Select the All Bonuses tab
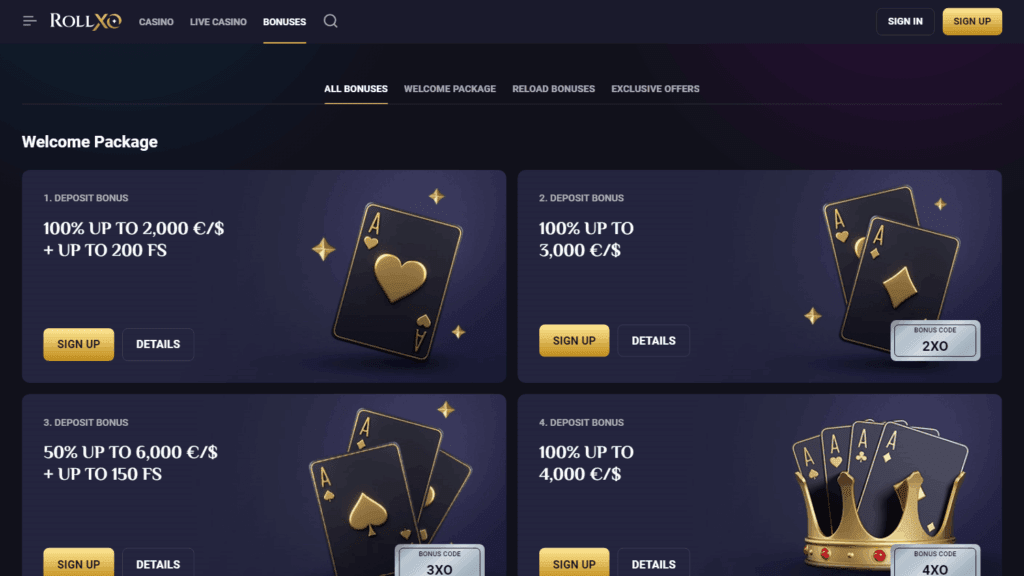Screen dimensions: 1024x576 (356, 89)
